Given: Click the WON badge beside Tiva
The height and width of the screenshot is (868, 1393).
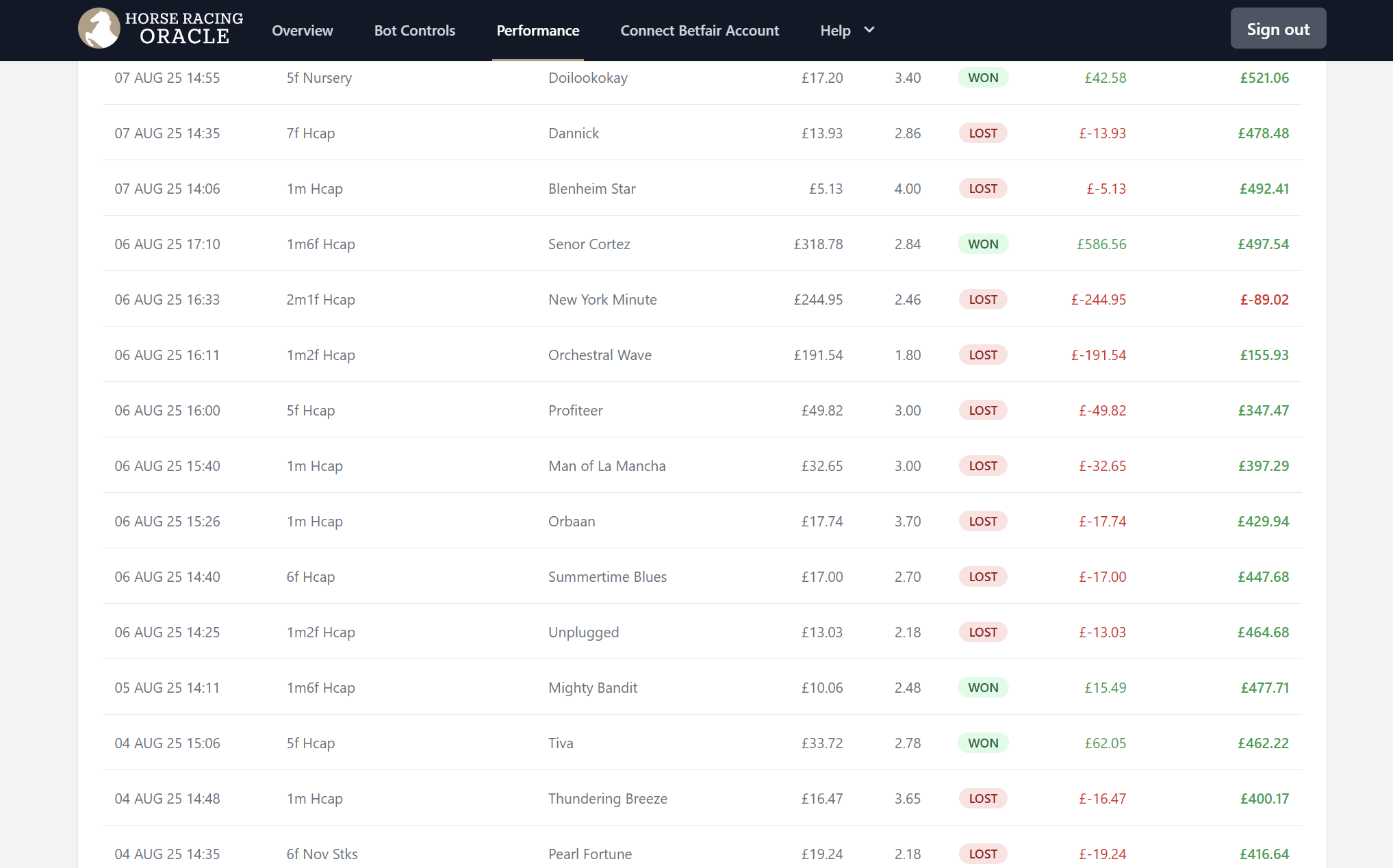Looking at the screenshot, I should pos(983,743).
